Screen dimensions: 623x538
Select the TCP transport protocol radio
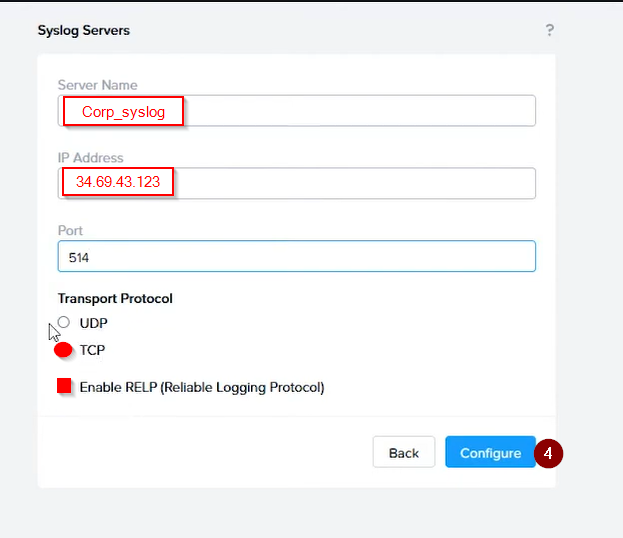(63, 350)
